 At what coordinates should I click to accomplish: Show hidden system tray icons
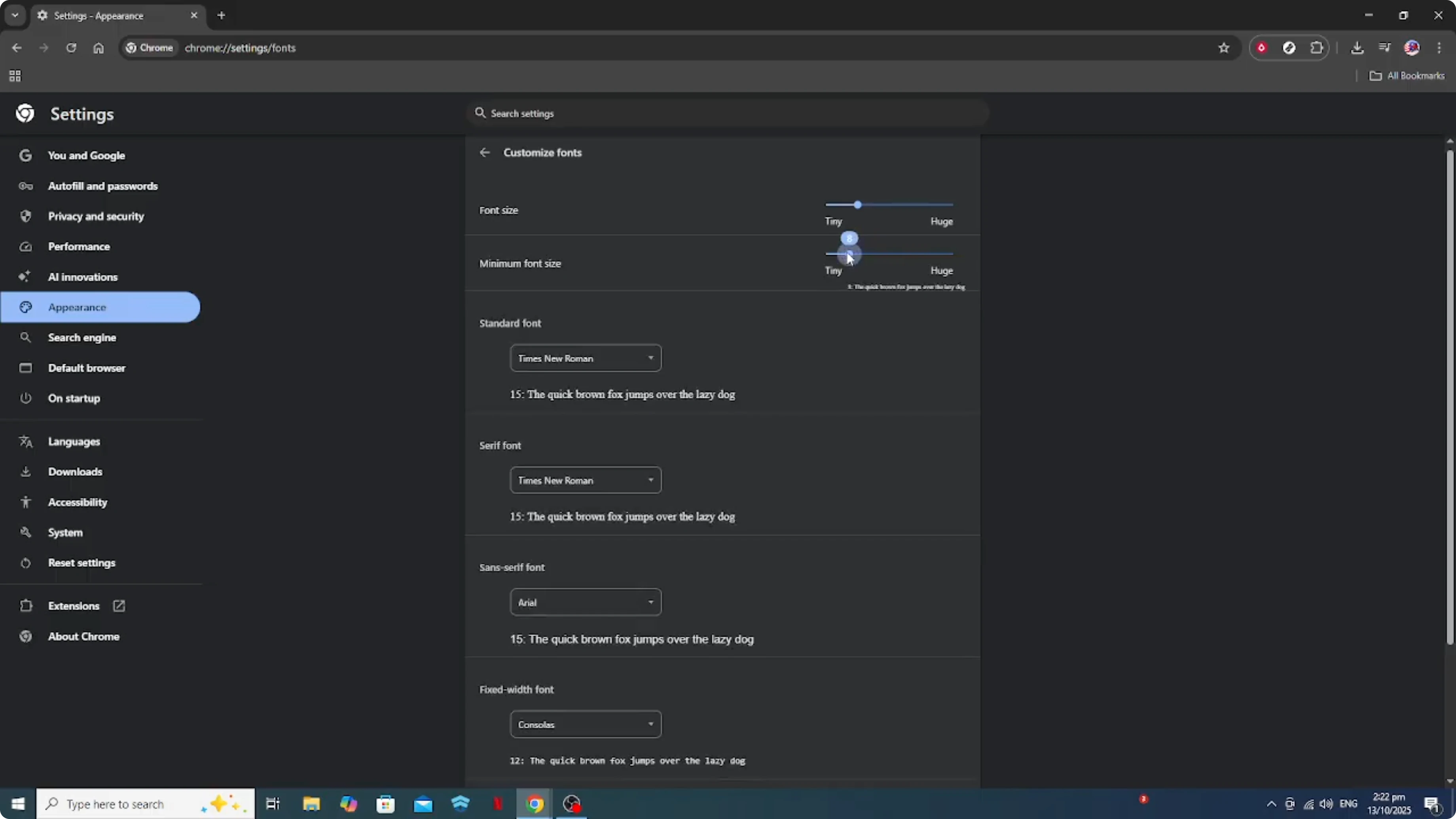click(1271, 804)
